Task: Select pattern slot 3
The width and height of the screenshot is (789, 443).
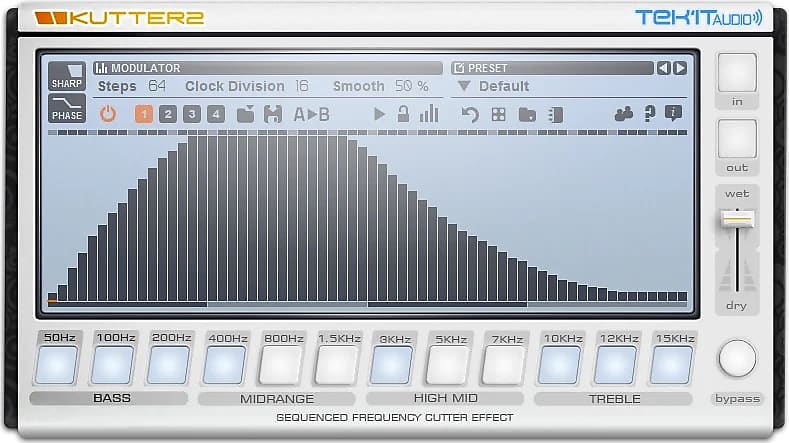Action: click(192, 114)
